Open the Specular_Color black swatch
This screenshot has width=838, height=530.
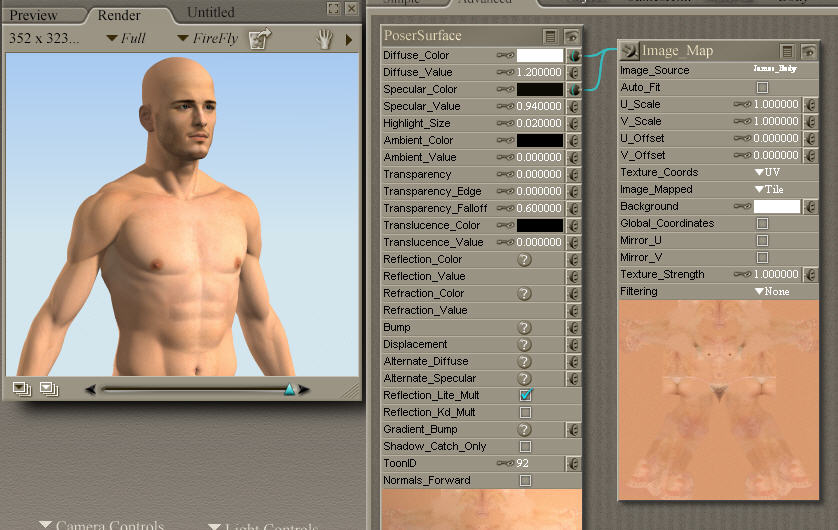pyautogui.click(x=540, y=90)
